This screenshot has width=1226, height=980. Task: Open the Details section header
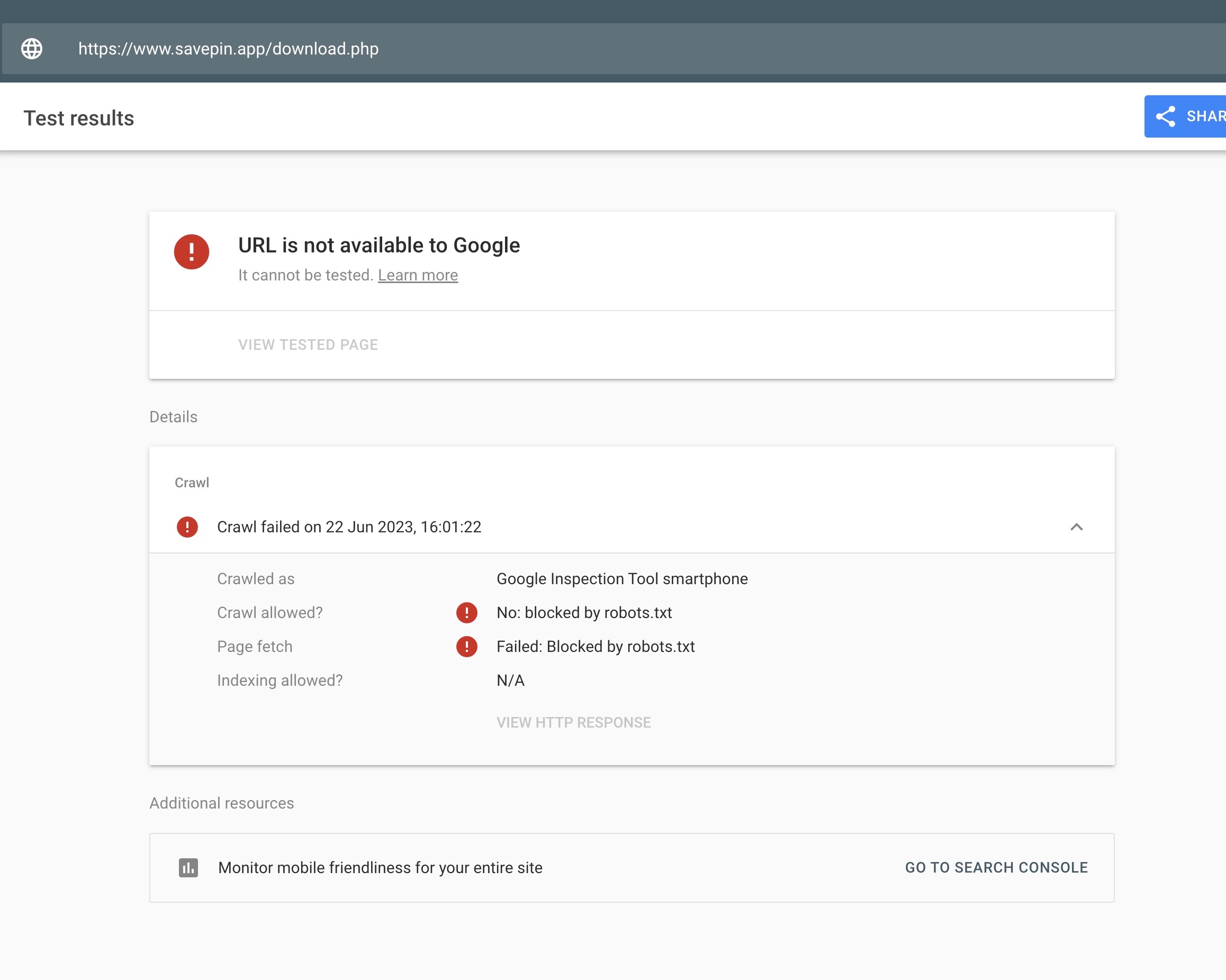coord(173,416)
